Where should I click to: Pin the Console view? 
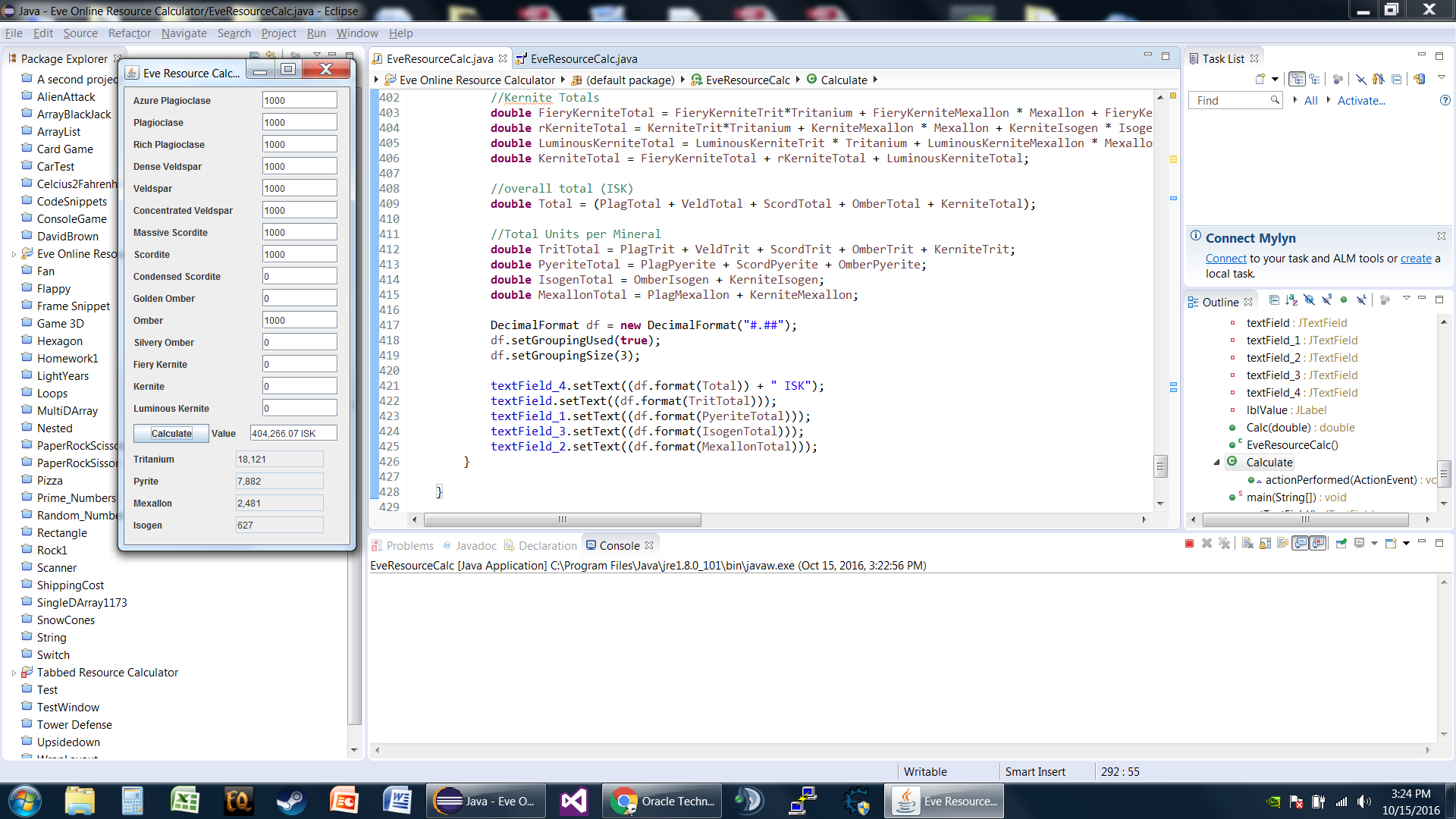1341,544
